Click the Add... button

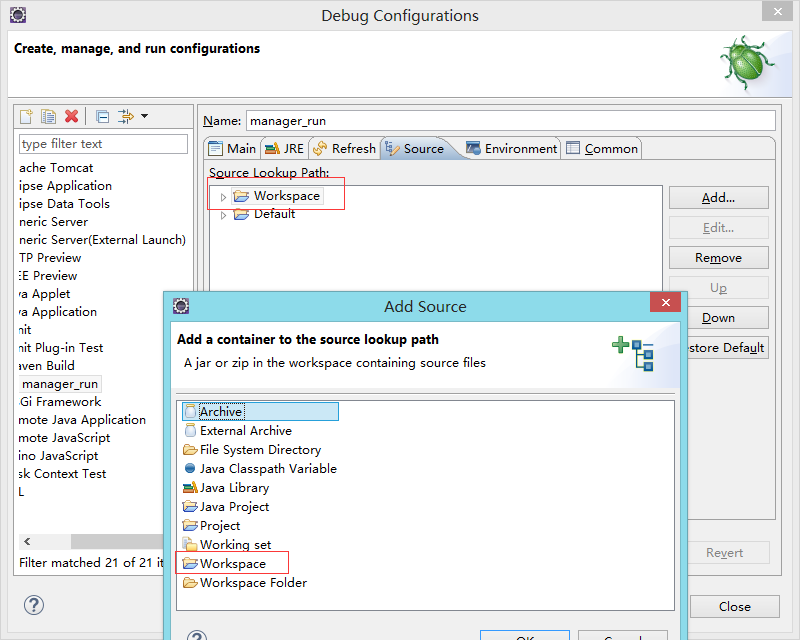pos(718,198)
